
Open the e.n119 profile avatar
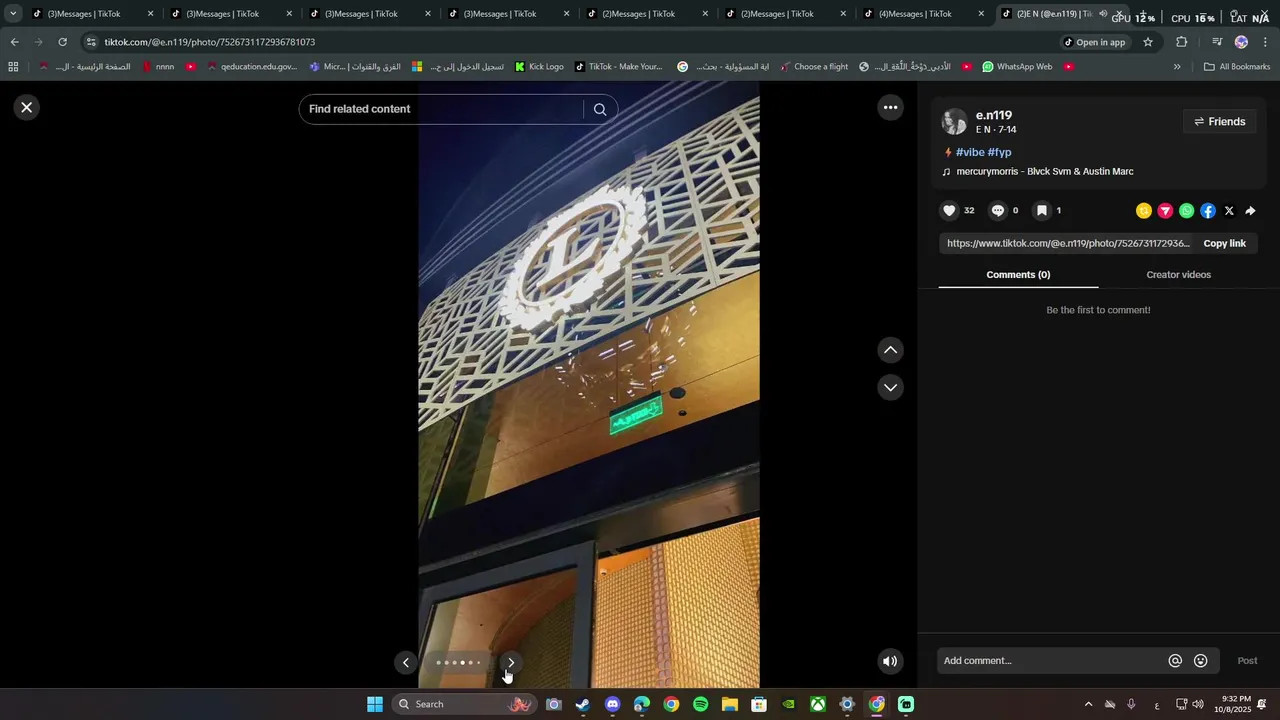955,122
